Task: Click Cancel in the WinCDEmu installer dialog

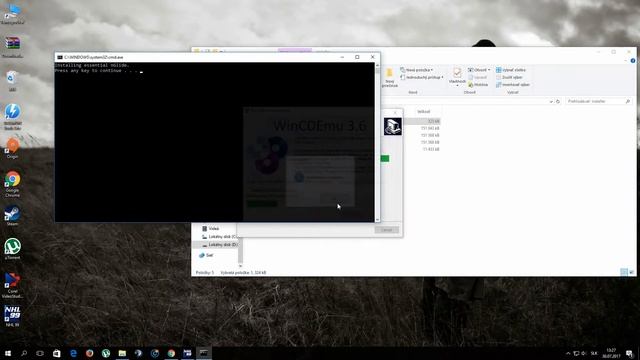Action: [386, 230]
